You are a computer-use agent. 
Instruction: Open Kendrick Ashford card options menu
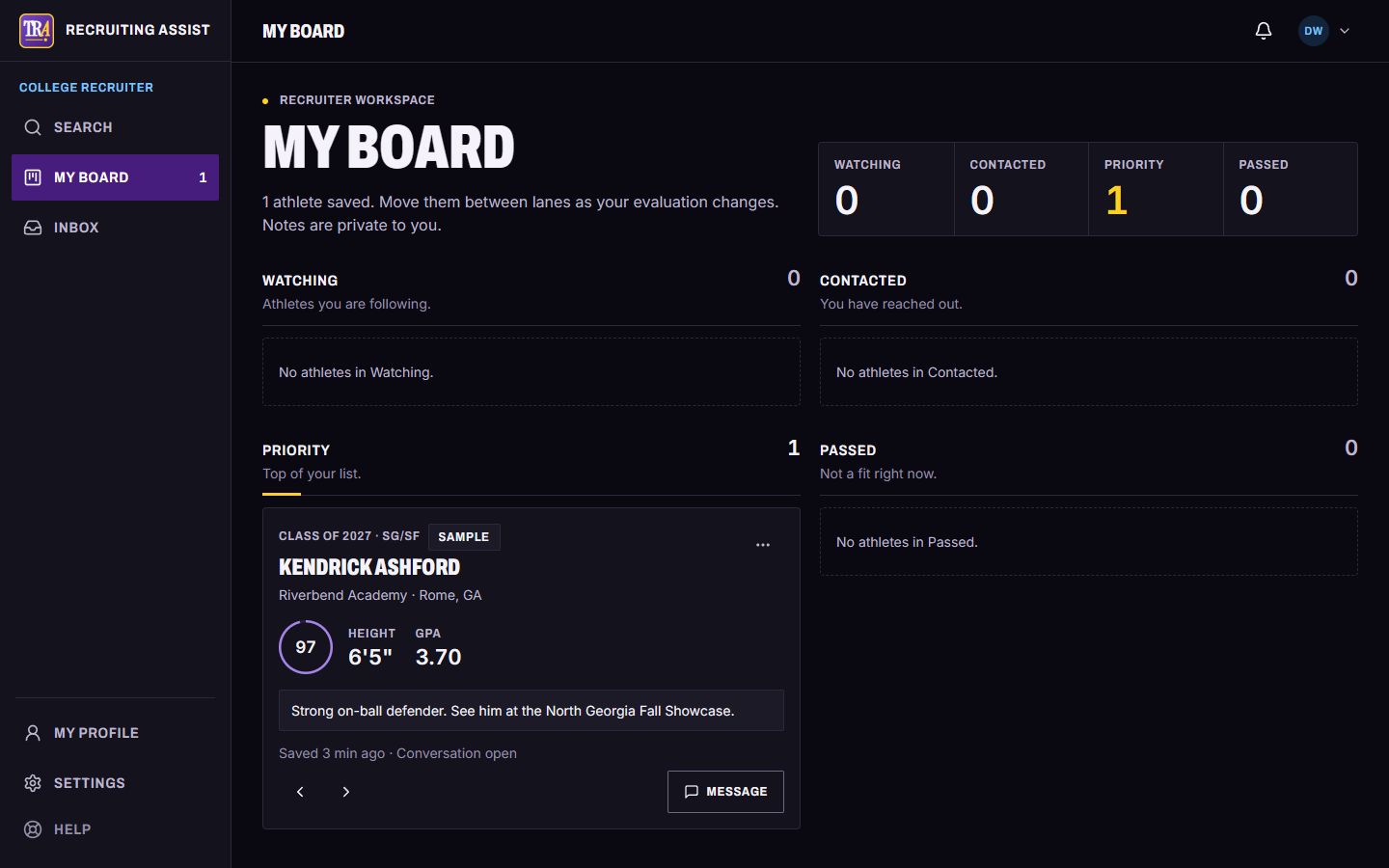coord(763,545)
